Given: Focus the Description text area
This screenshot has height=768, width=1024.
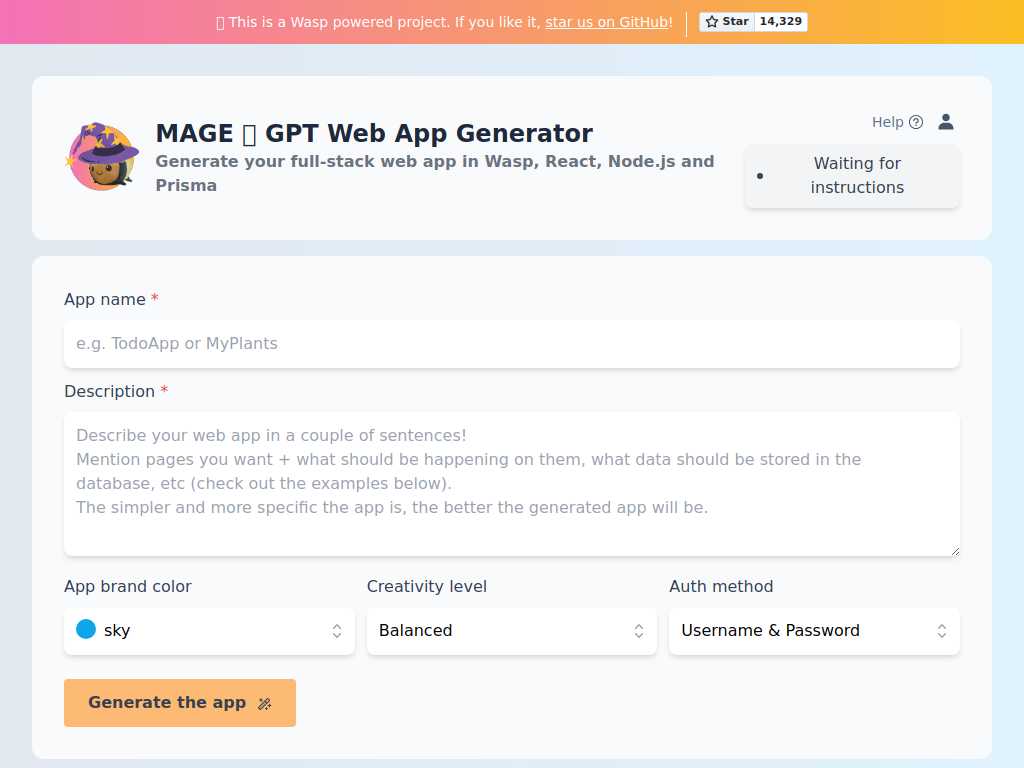Looking at the screenshot, I should click(512, 484).
